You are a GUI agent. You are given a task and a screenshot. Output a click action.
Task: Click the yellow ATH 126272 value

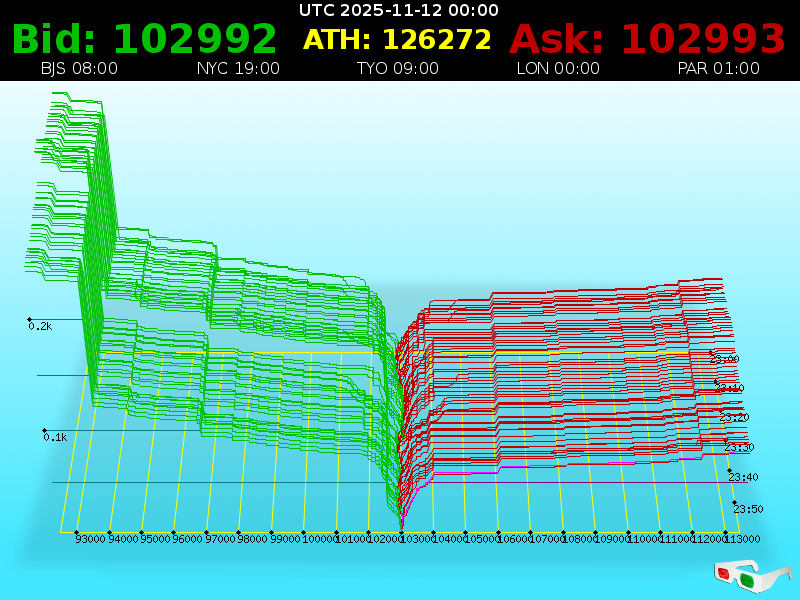[x=397, y=40]
